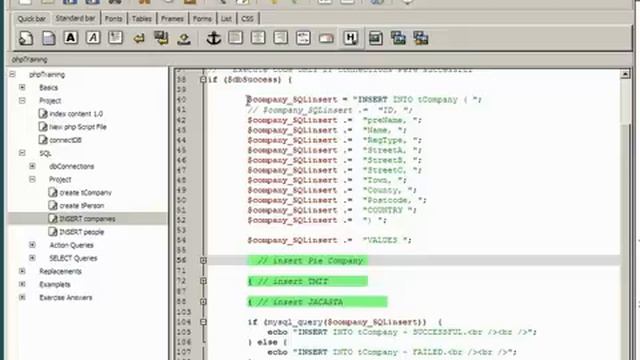
Task: Click the stacked windows with yellow arrow icon
Action: click(x=161, y=38)
